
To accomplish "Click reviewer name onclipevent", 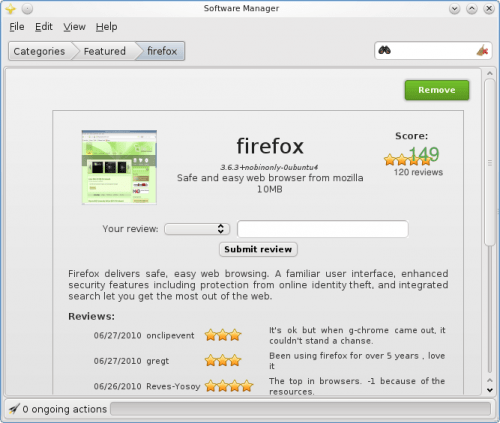I will click(x=170, y=335).
